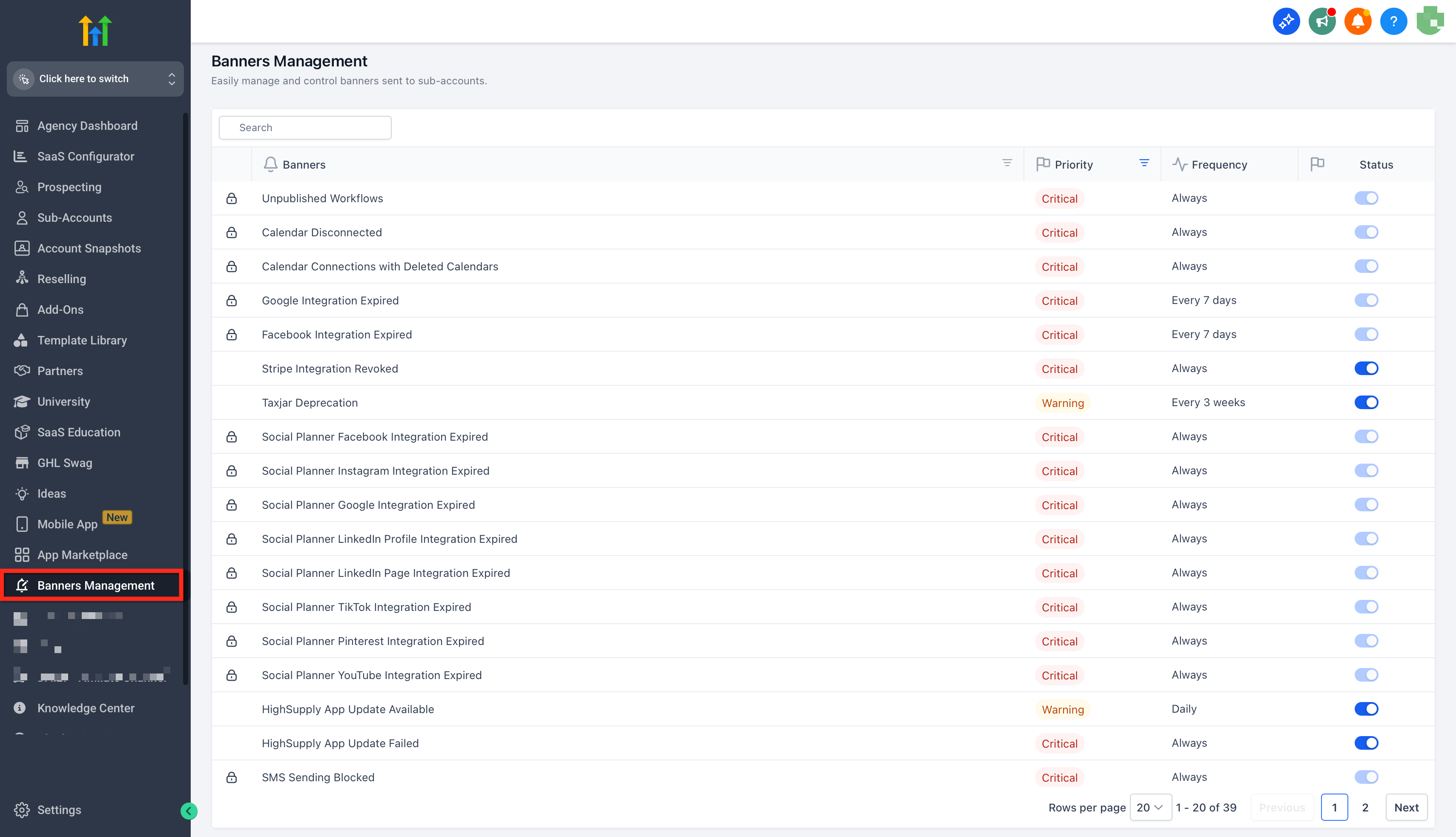Screen dimensions: 1456x837
Task: Collapse the sidebar with the green arrow
Action: click(x=189, y=811)
